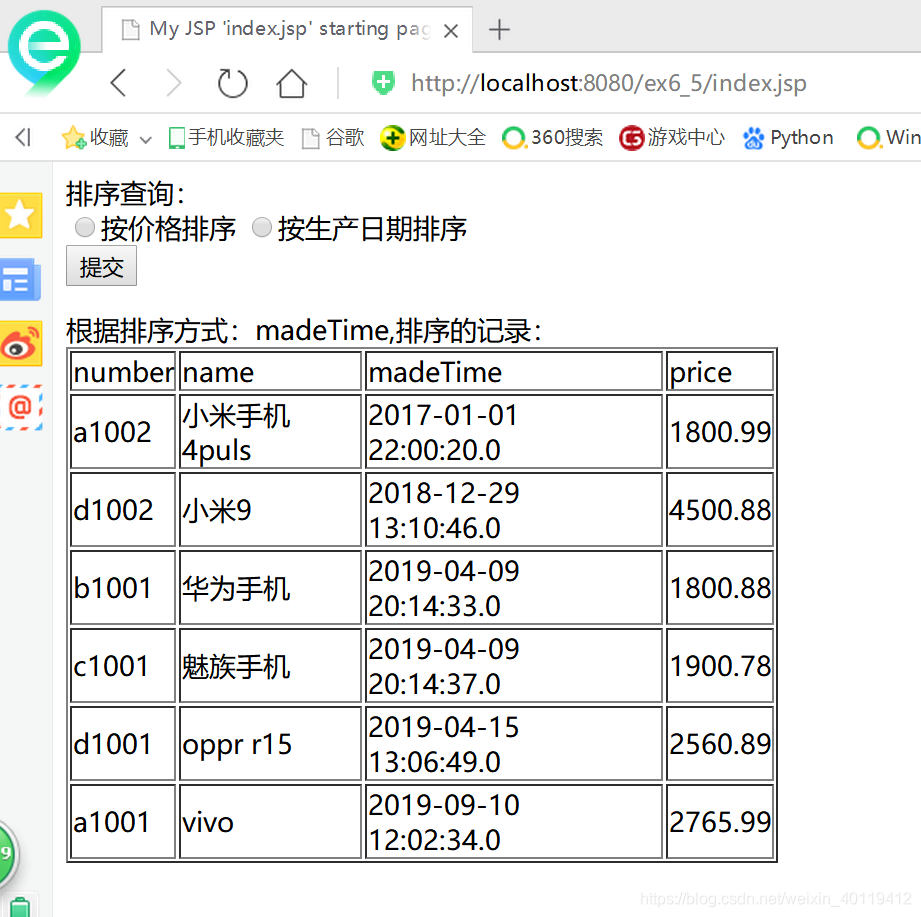Screen dimensions: 921x917
Task: Go back to previous page
Action: [x=119, y=83]
